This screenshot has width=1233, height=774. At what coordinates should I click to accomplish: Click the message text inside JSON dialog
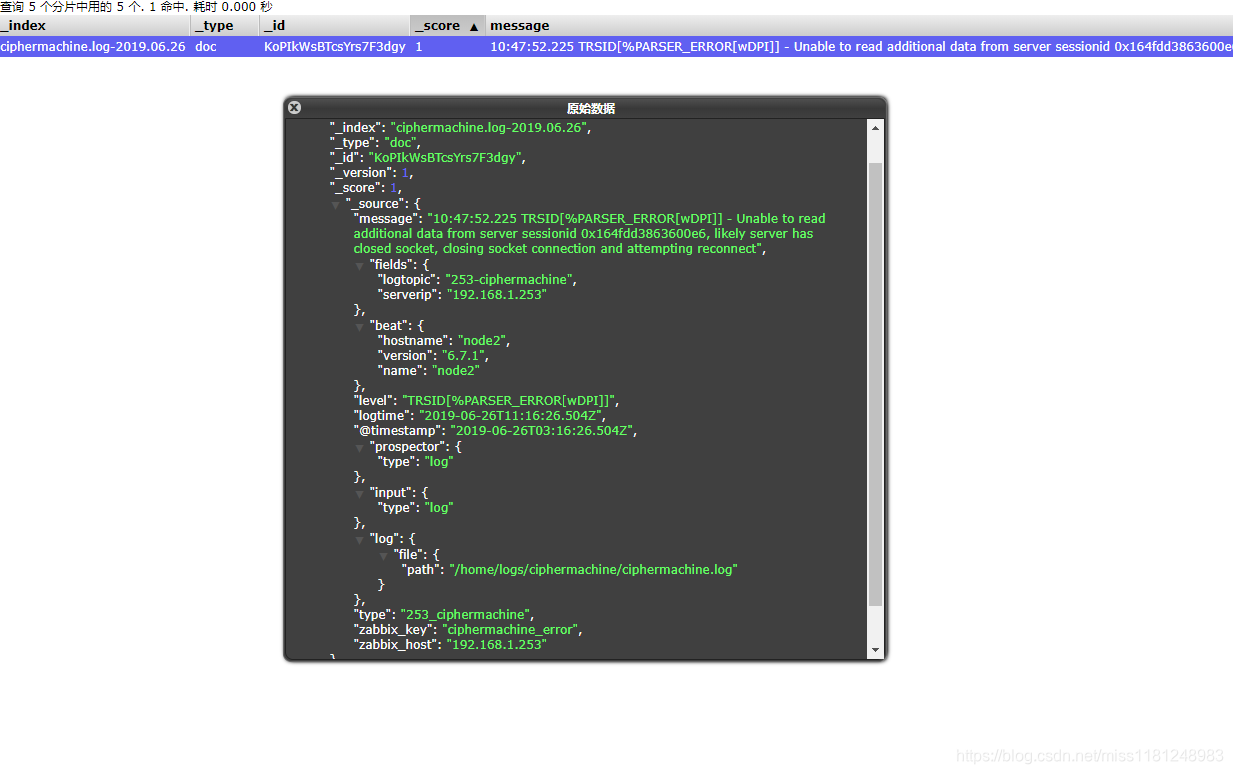pos(589,233)
